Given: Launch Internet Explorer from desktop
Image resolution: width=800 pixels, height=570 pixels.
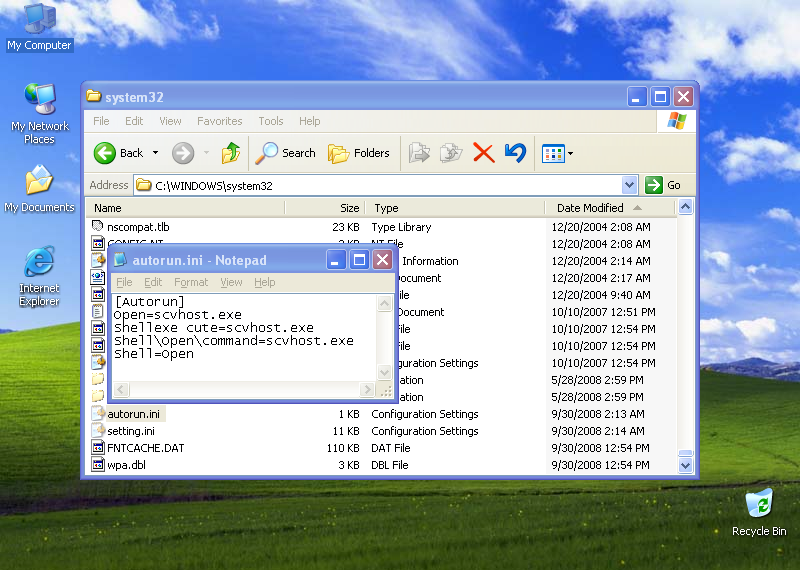Looking at the screenshot, I should click(x=39, y=276).
